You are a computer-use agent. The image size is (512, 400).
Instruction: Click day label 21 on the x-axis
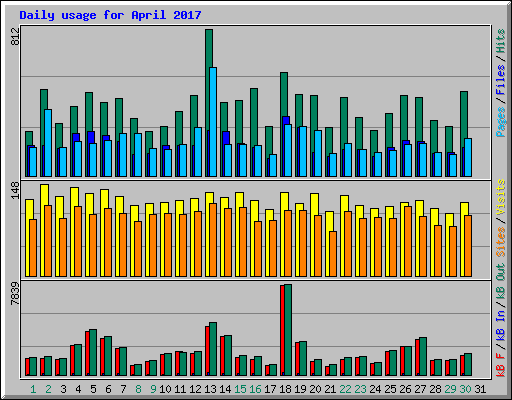tap(330, 389)
